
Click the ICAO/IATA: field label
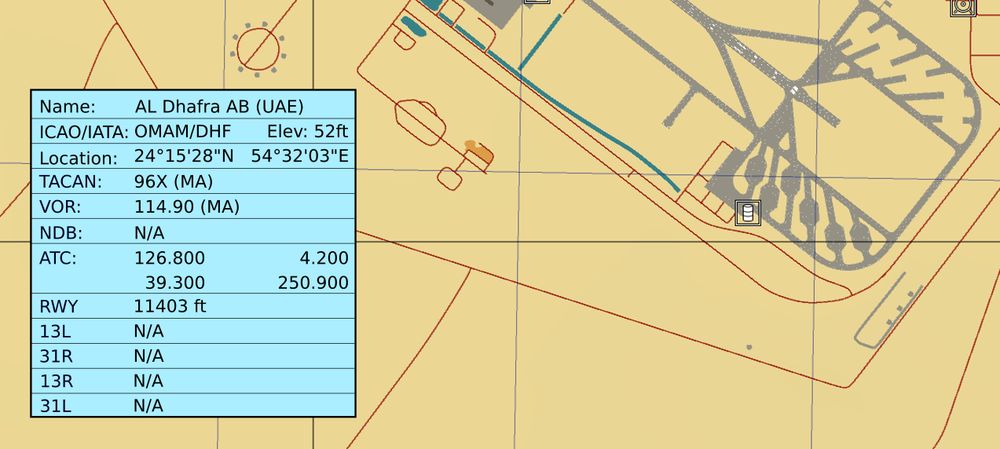coord(84,132)
